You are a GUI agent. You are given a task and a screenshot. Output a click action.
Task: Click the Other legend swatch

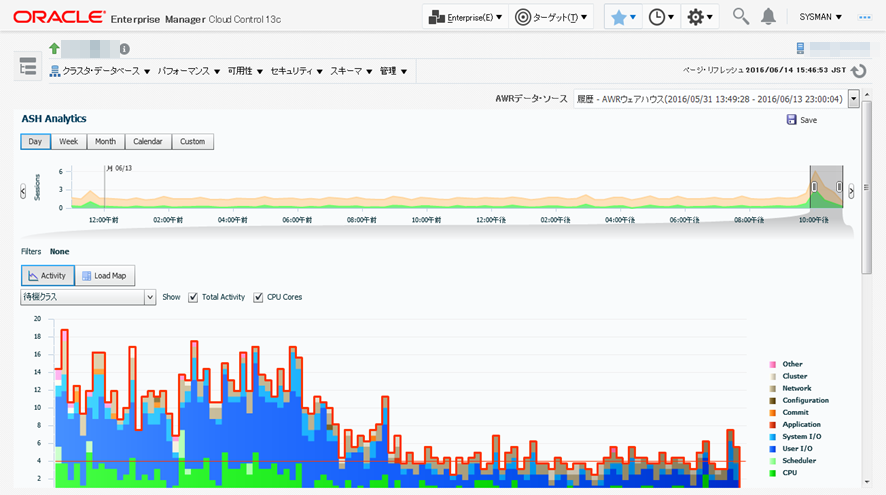pyautogui.click(x=772, y=364)
